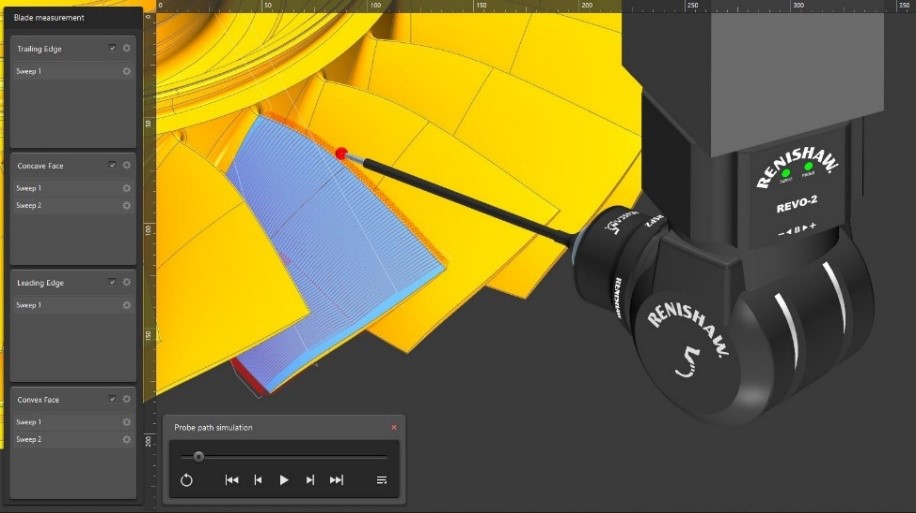
Task: Select Sweep 1 under Trailing Edge
Action: (x=60, y=71)
